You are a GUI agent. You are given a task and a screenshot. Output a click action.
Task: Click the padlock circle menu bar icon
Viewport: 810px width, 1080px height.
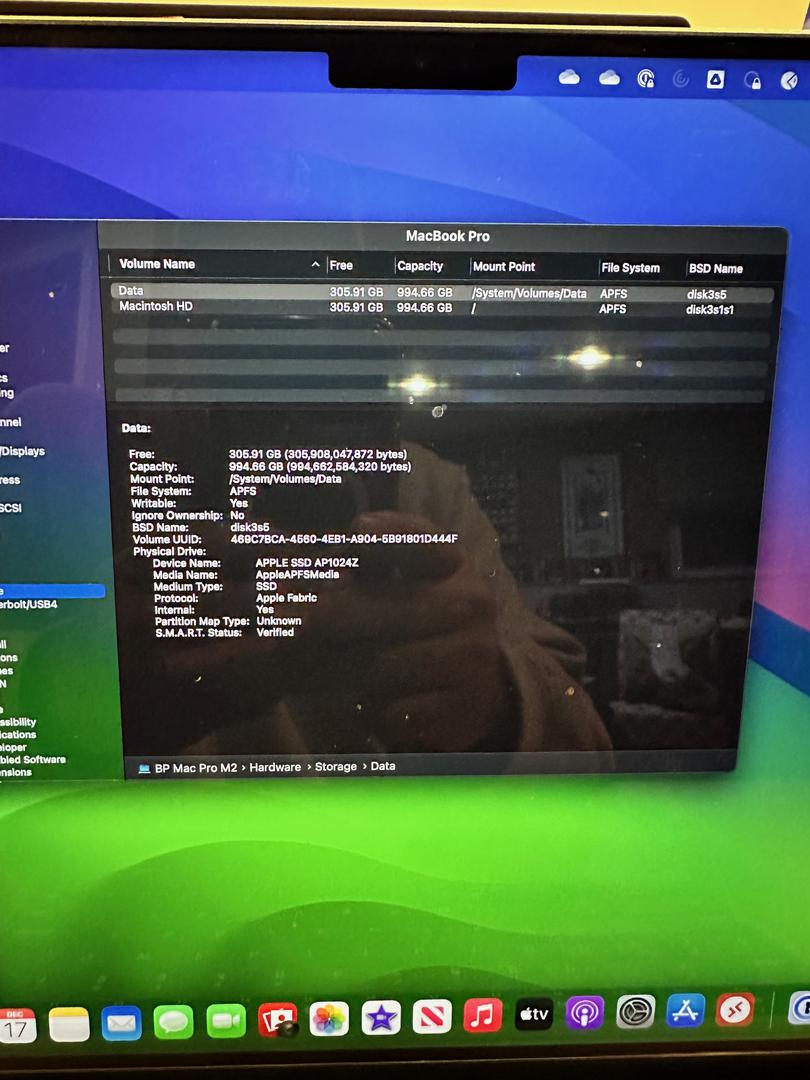pyautogui.click(x=753, y=81)
